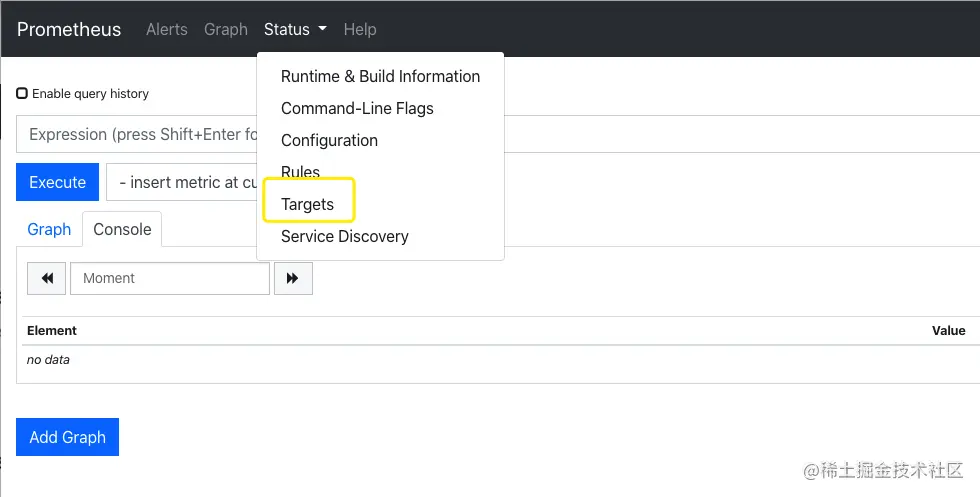Click the Prometheus brand title
Viewport: 980px width, 497px height.
pyautogui.click(x=69, y=30)
